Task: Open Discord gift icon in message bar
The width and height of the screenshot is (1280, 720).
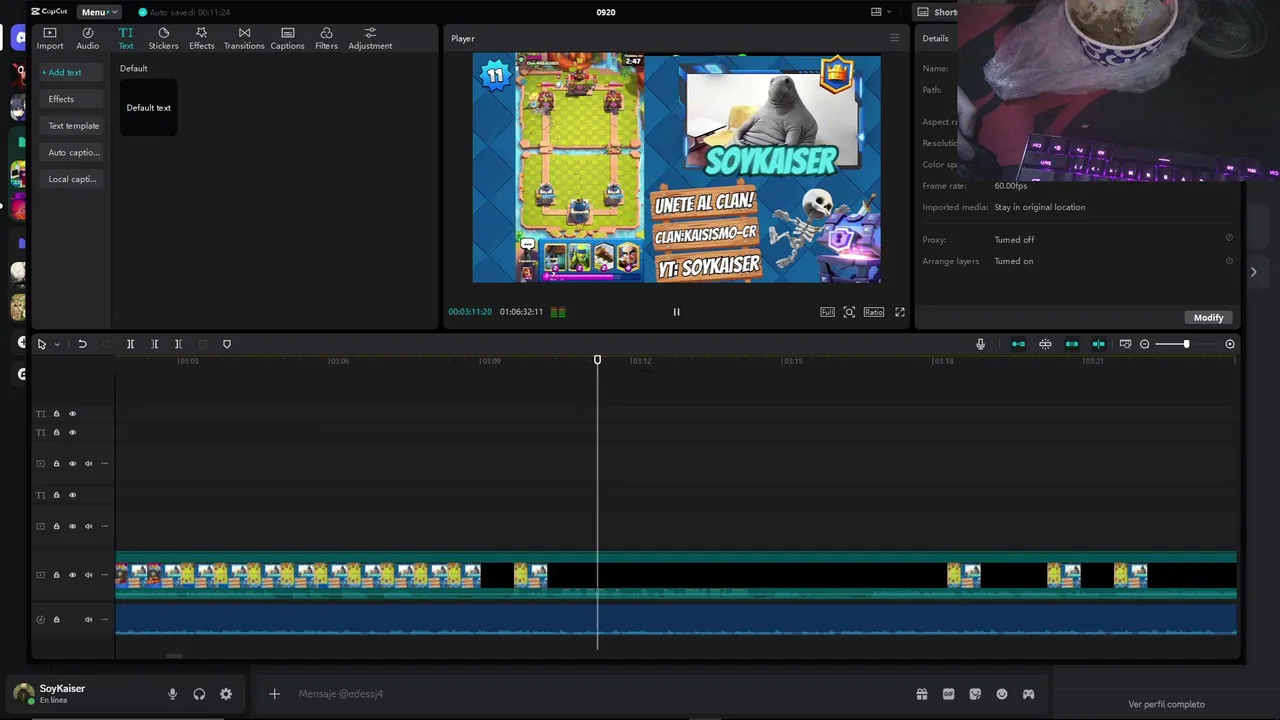Action: click(921, 694)
